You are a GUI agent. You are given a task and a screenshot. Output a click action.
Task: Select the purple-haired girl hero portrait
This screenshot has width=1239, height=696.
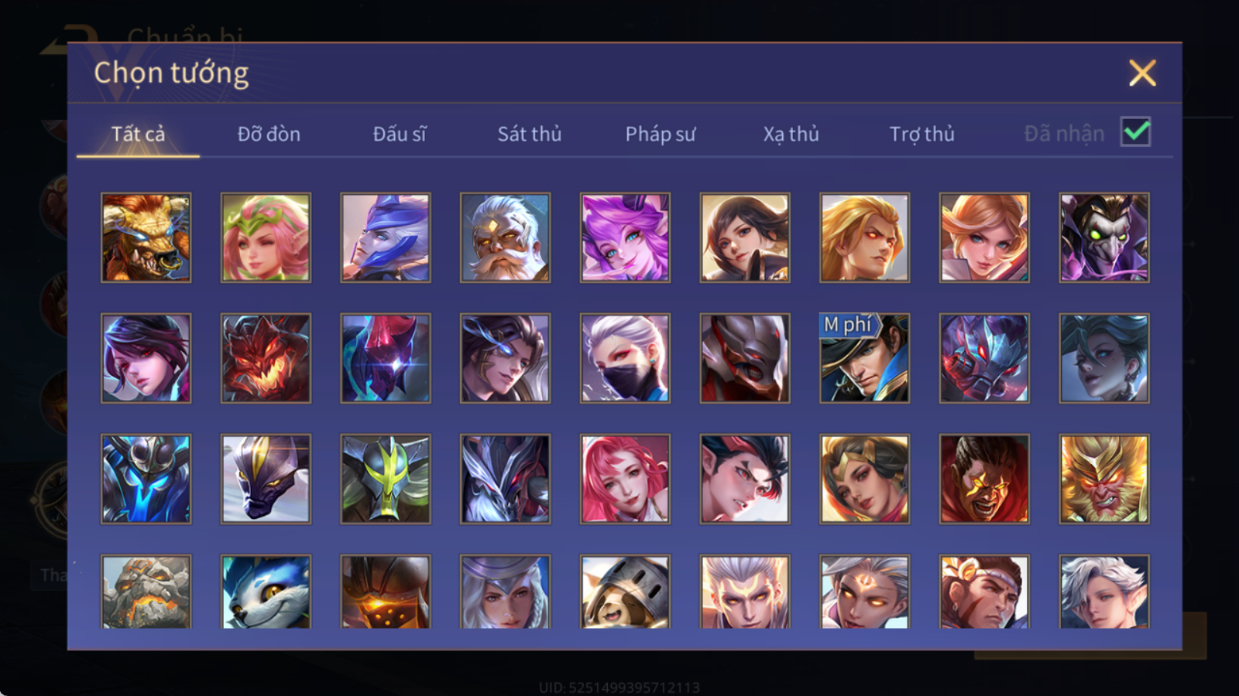(625, 238)
